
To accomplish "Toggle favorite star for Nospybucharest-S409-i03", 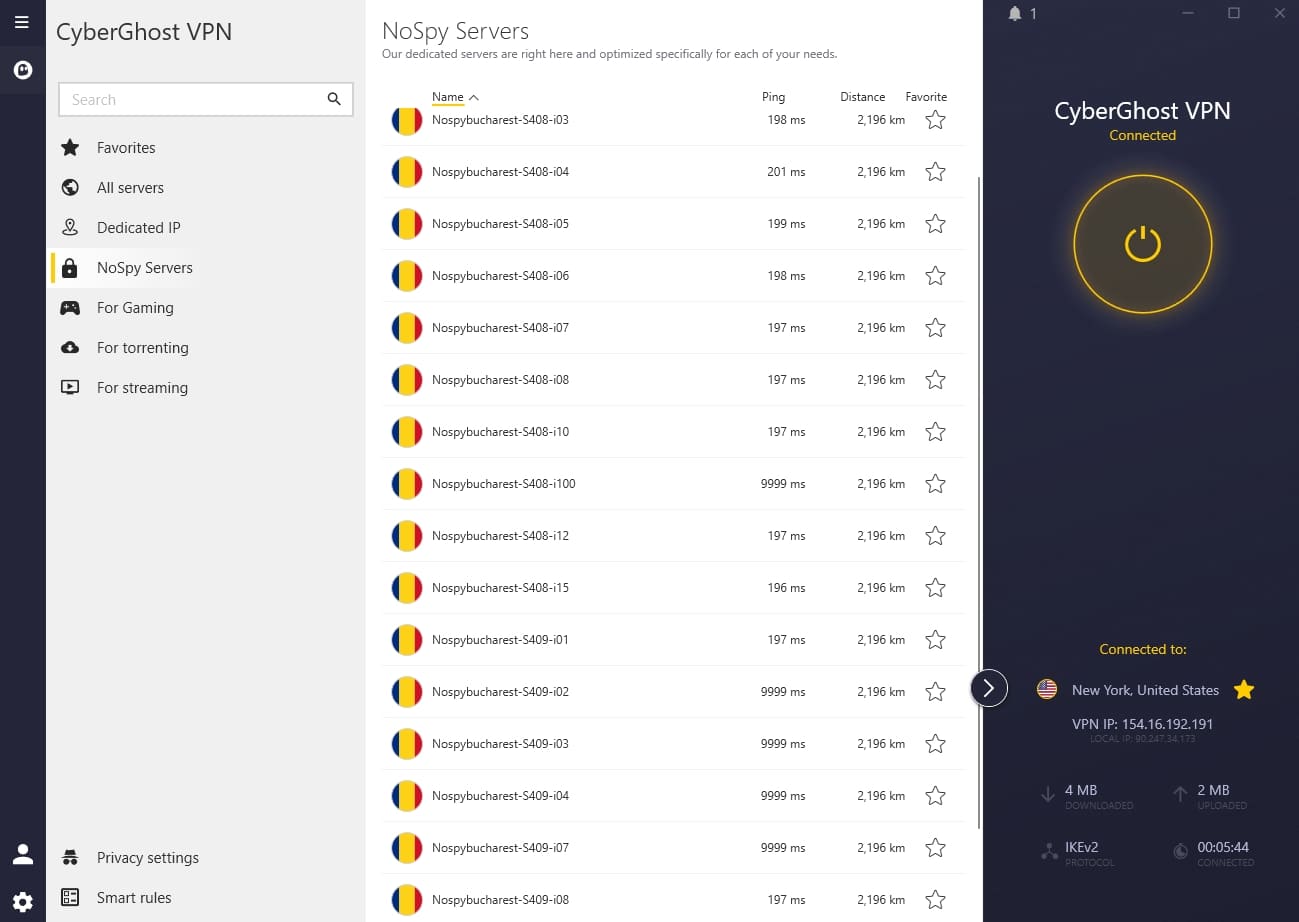I will coord(935,744).
